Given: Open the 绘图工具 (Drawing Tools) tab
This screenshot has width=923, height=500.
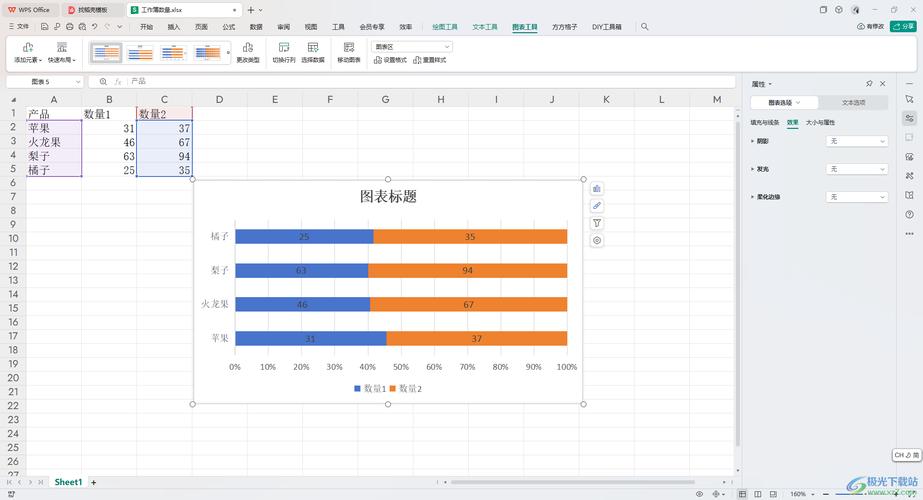Looking at the screenshot, I should click(444, 27).
